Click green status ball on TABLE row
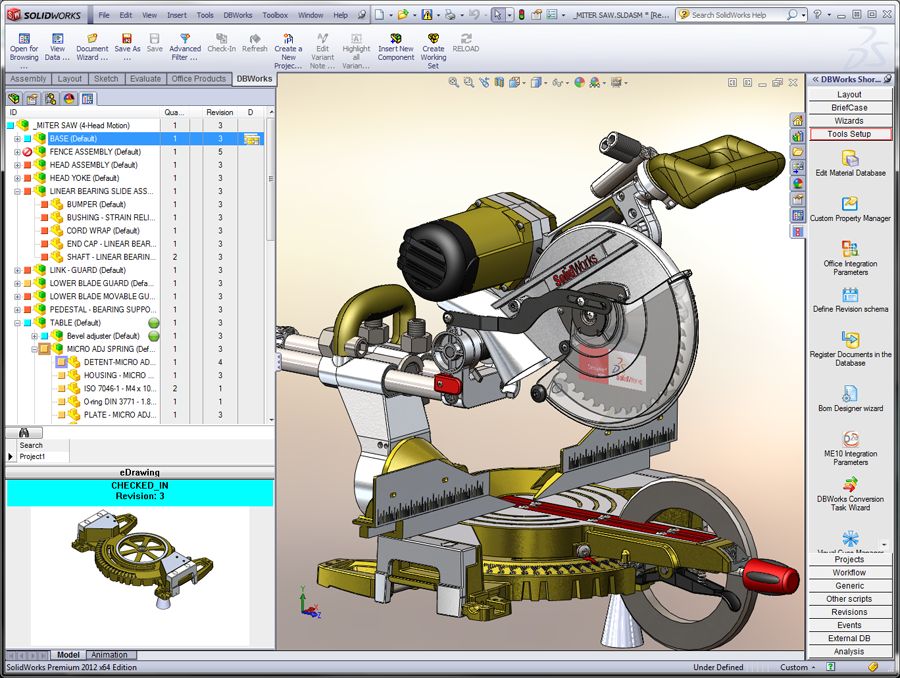The height and width of the screenshot is (678, 900). tap(154, 323)
